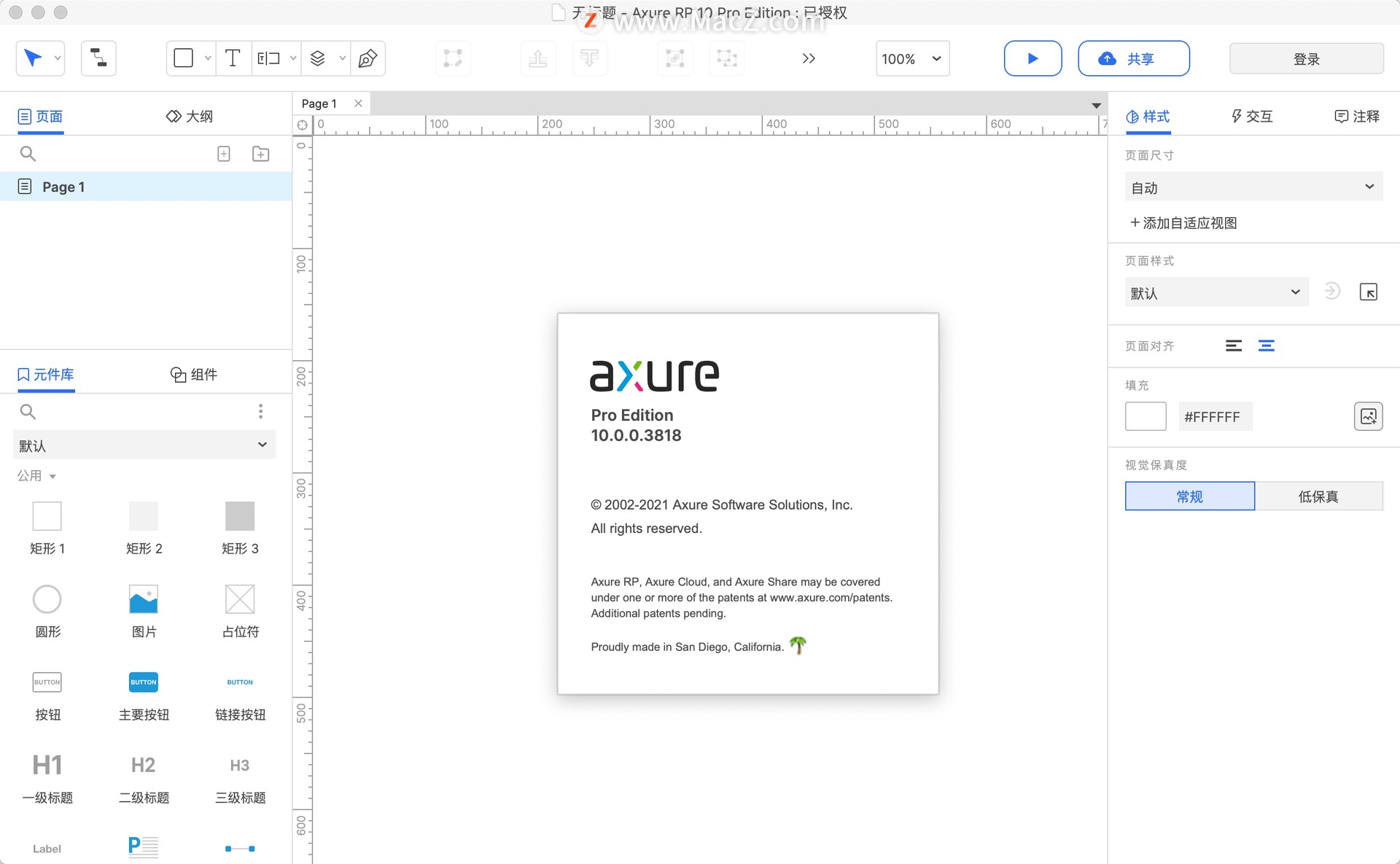
Task: Show more toolbar items chevron
Action: 809,58
